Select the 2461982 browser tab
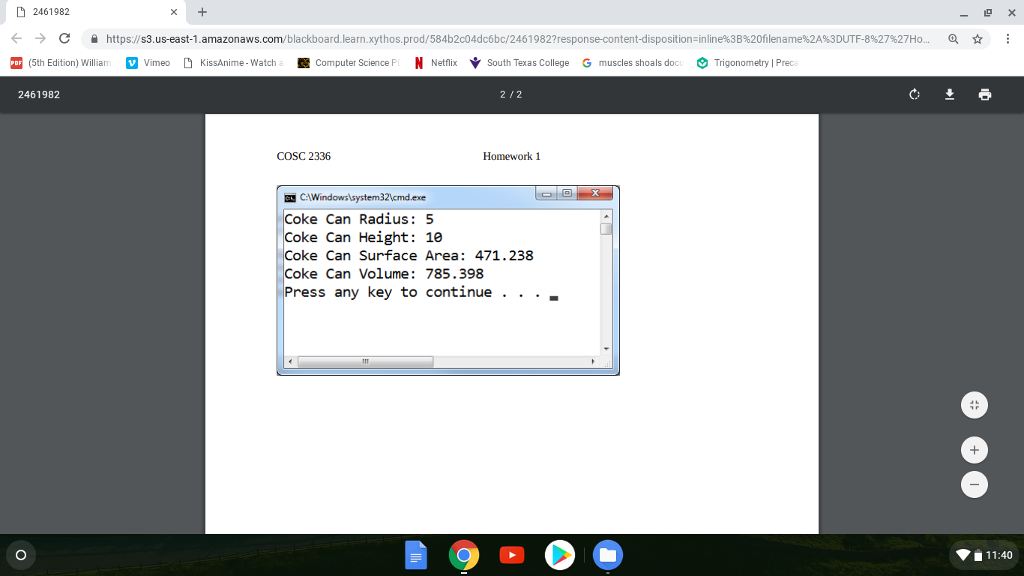Image resolution: width=1024 pixels, height=576 pixels. click(95, 12)
